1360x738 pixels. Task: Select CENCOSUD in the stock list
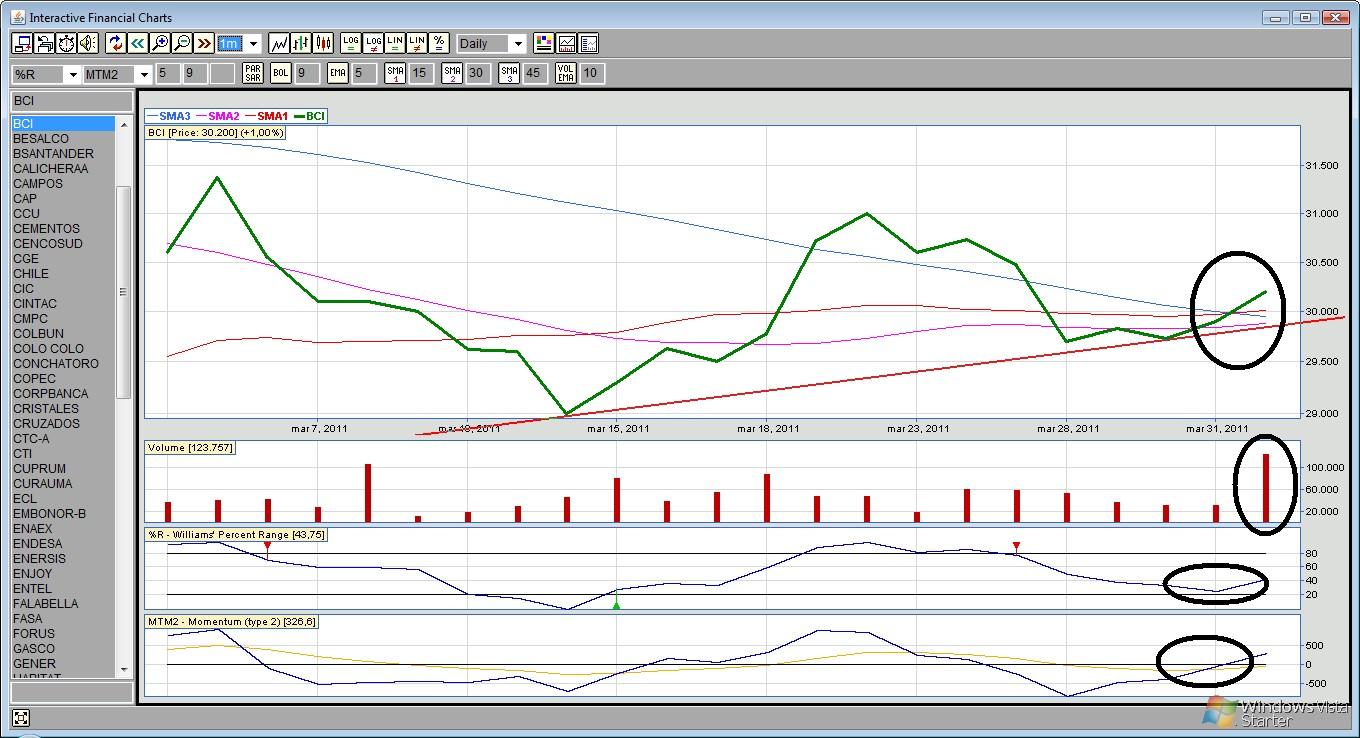(48, 243)
